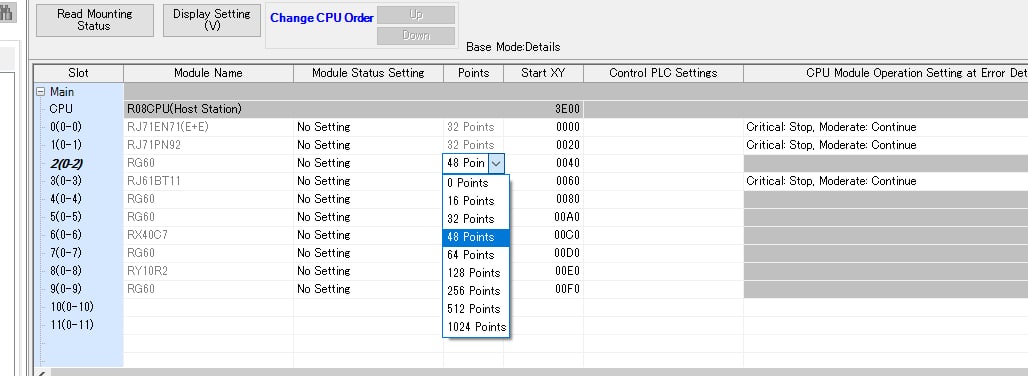Click No Setting for RY10R2 row

(368, 271)
